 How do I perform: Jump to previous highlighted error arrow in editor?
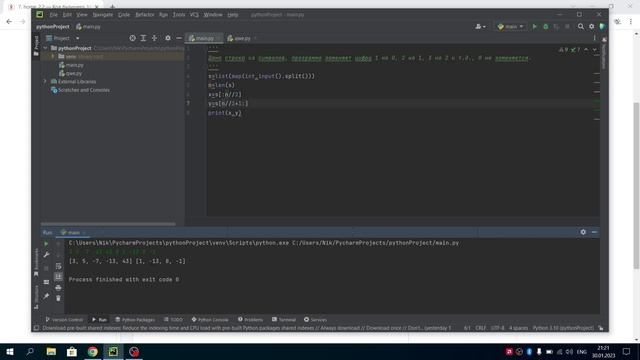pyautogui.click(x=586, y=49)
